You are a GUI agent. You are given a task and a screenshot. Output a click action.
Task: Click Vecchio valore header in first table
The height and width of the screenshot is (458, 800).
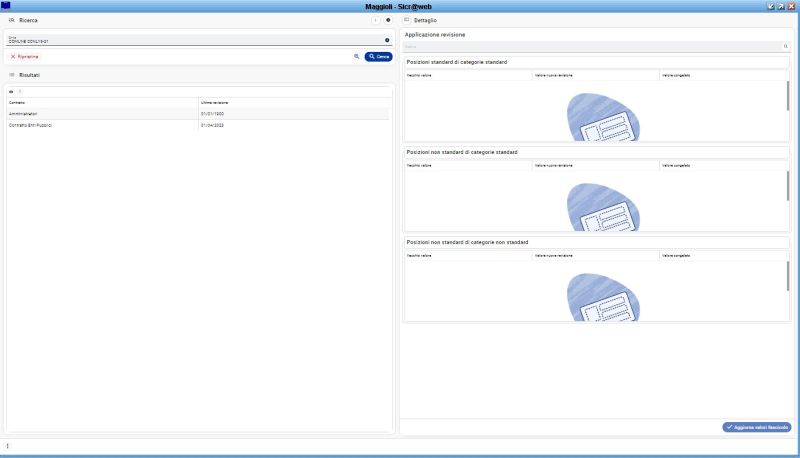coord(468,75)
